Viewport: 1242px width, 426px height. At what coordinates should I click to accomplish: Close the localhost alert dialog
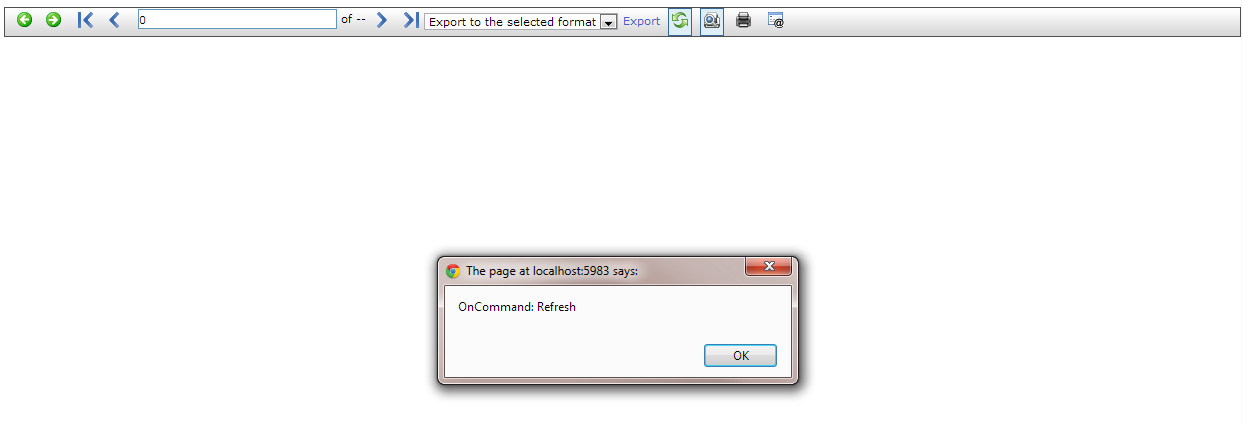point(769,266)
